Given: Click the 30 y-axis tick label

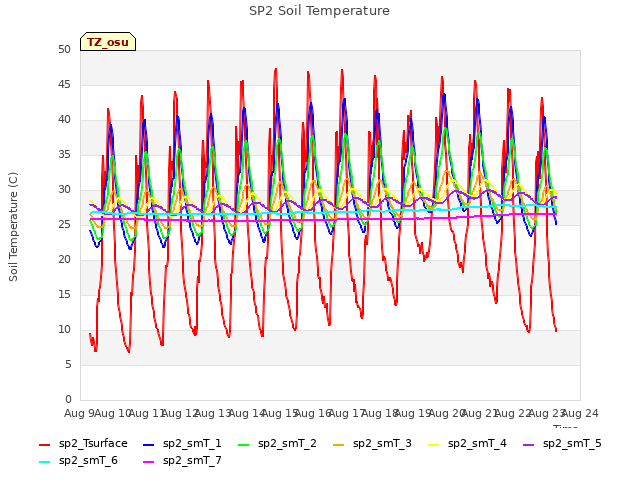Looking at the screenshot, I should 64,189.
